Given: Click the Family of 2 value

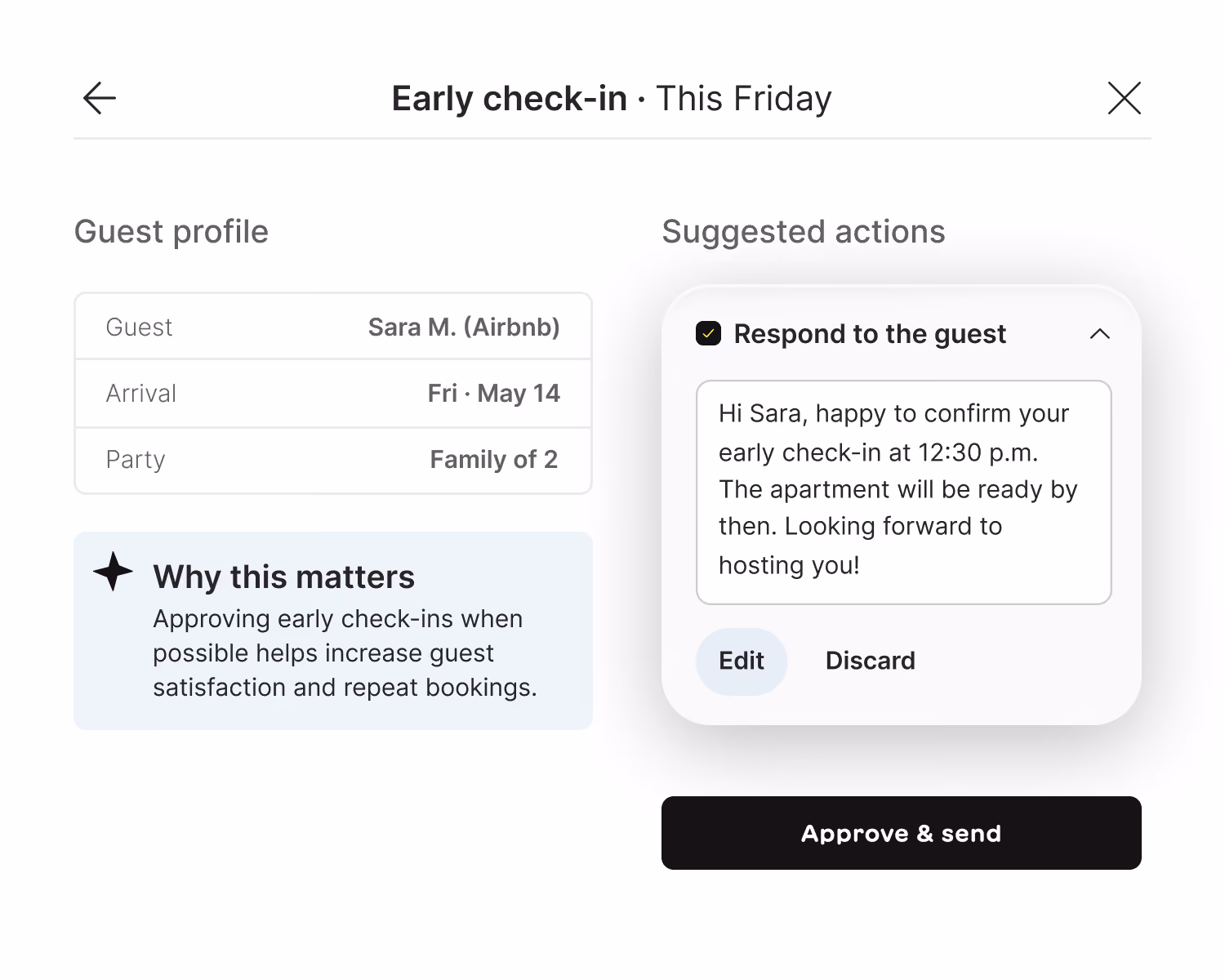Looking at the screenshot, I should 494,460.
